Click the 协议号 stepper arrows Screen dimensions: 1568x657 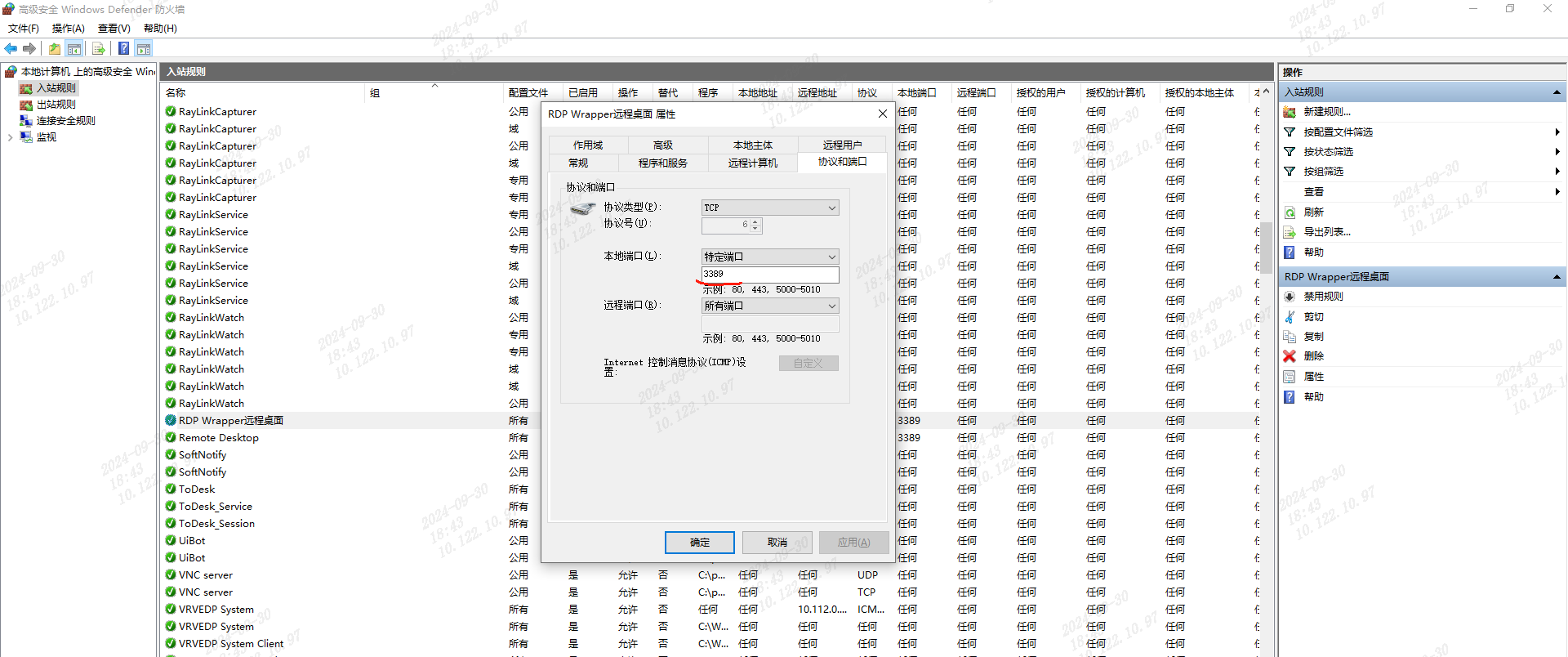coord(755,225)
